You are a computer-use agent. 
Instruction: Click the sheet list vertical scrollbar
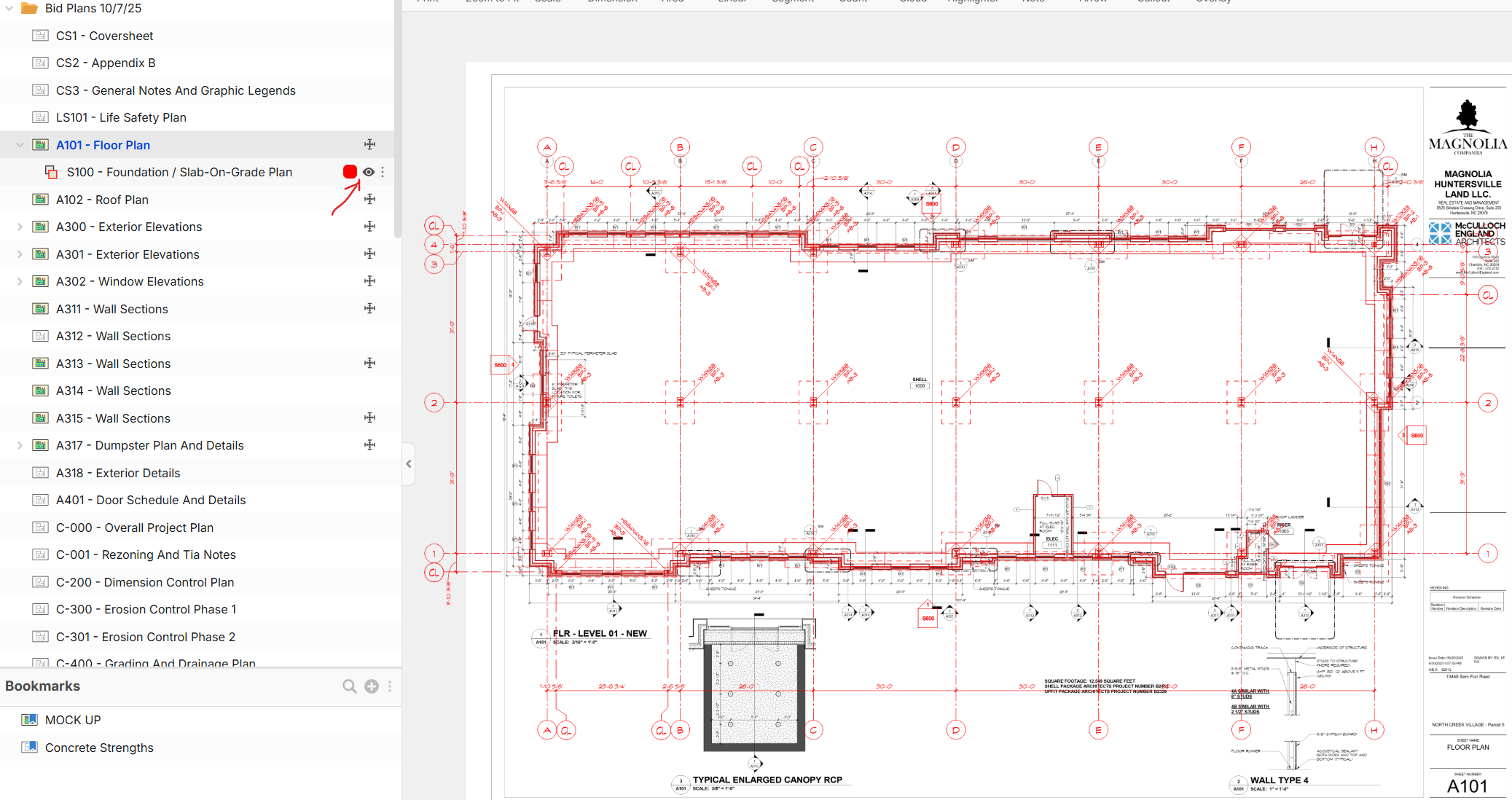pyautogui.click(x=397, y=117)
